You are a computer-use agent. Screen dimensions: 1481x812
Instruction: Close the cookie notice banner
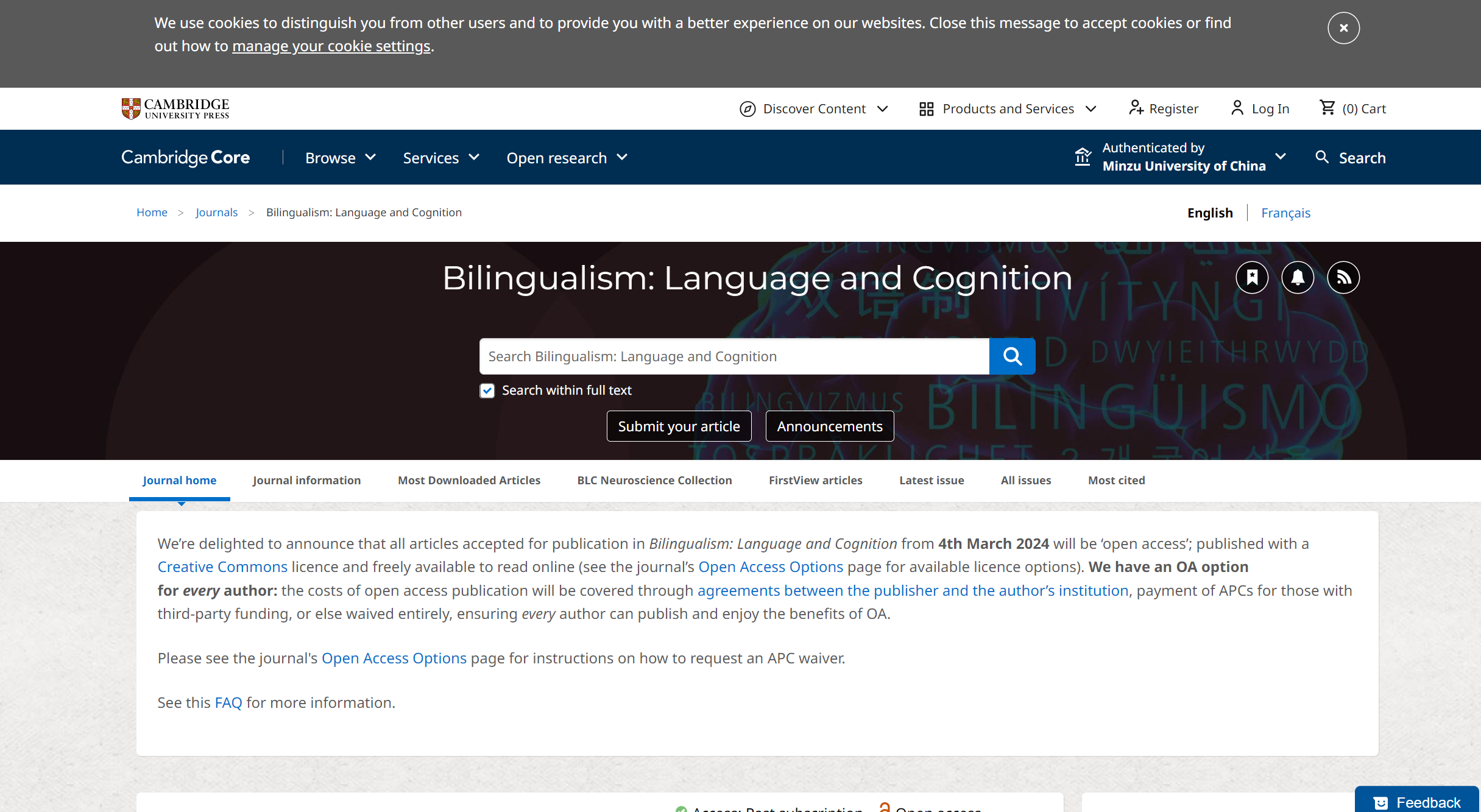1343,28
